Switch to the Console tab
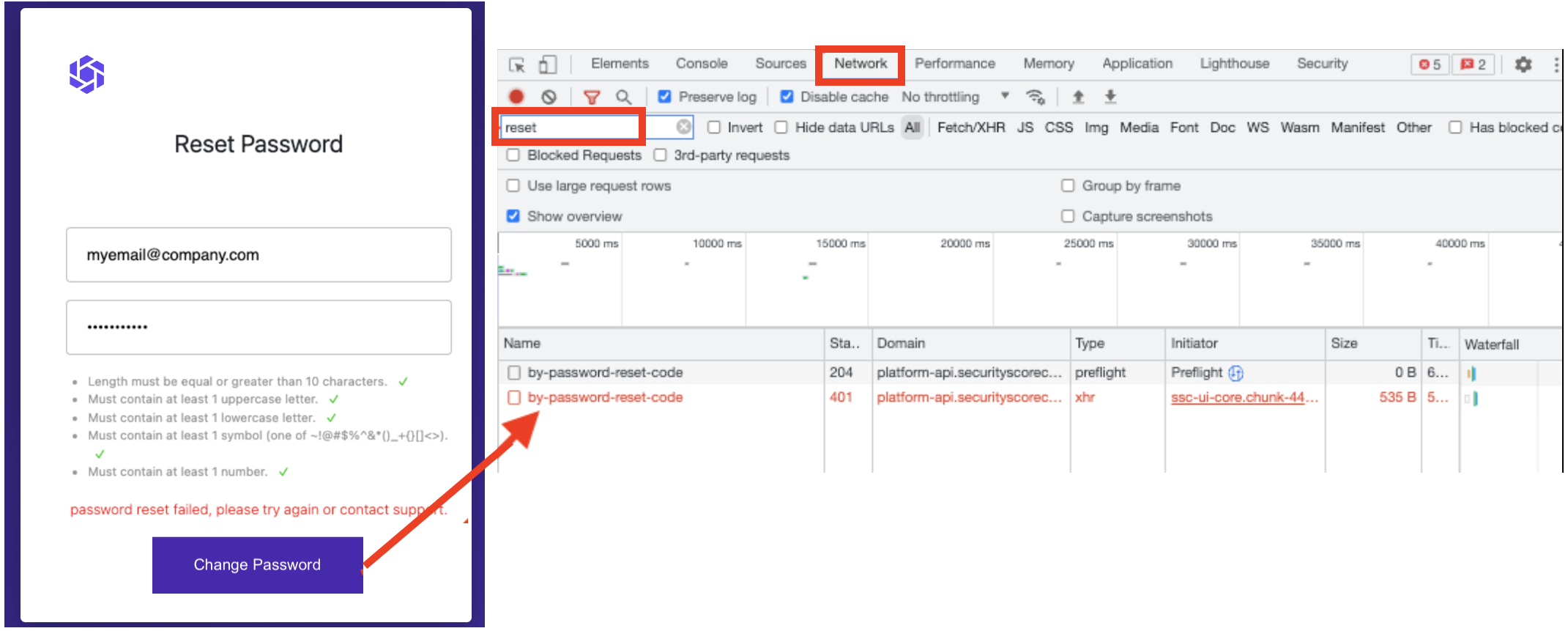1568x631 pixels. tap(702, 64)
